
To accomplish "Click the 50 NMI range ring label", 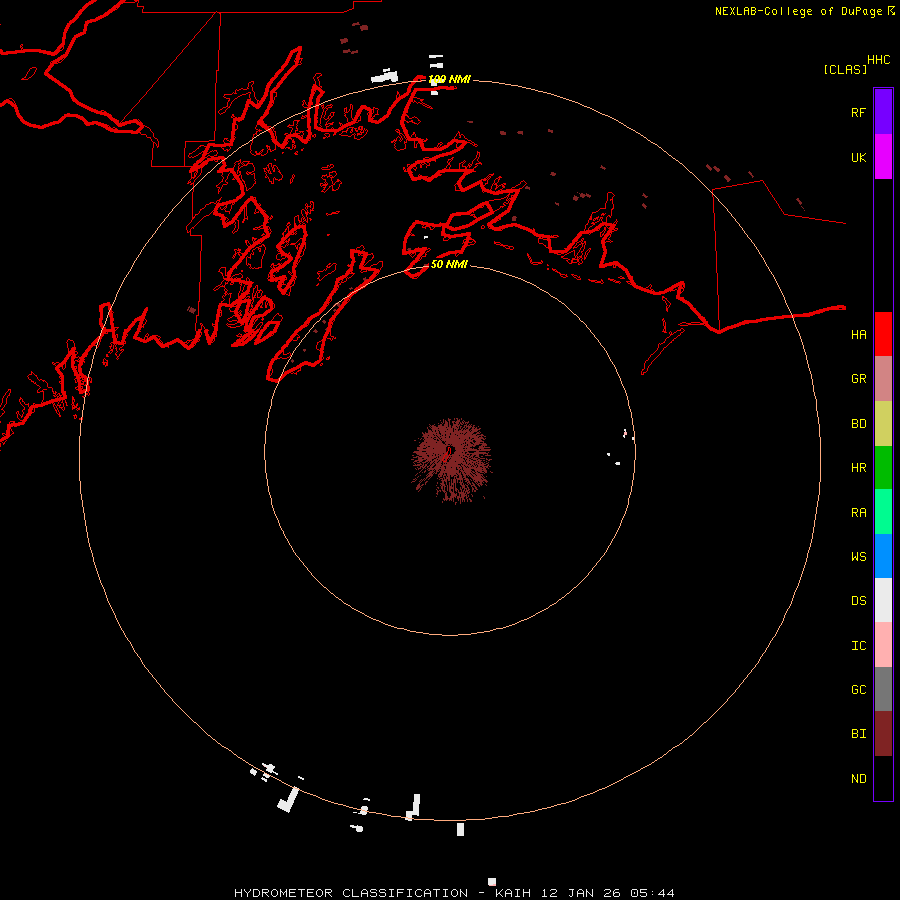I will [x=449, y=264].
